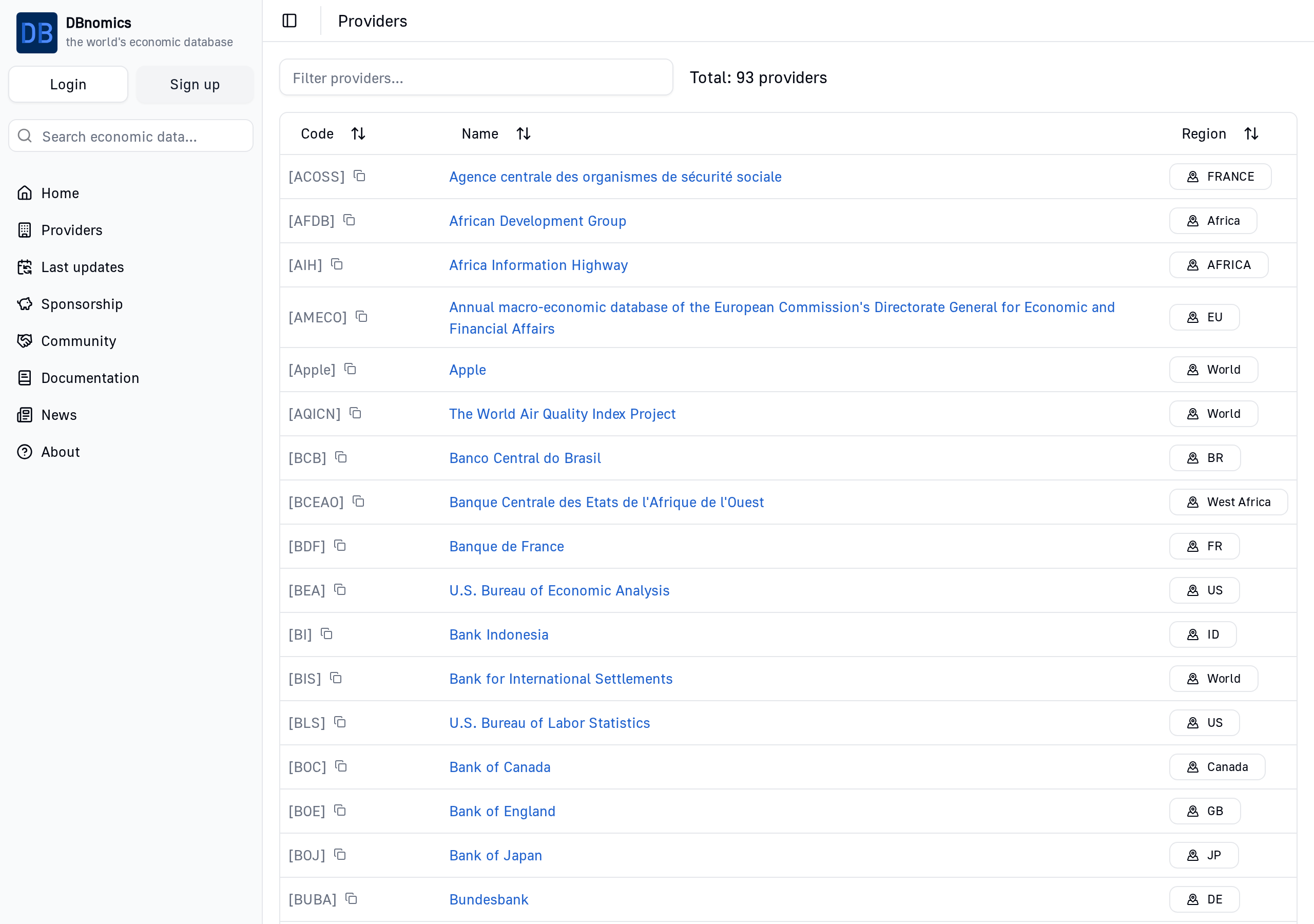Copy the BOJ provider code
Viewport: 1314px width, 924px height.
pyautogui.click(x=340, y=854)
